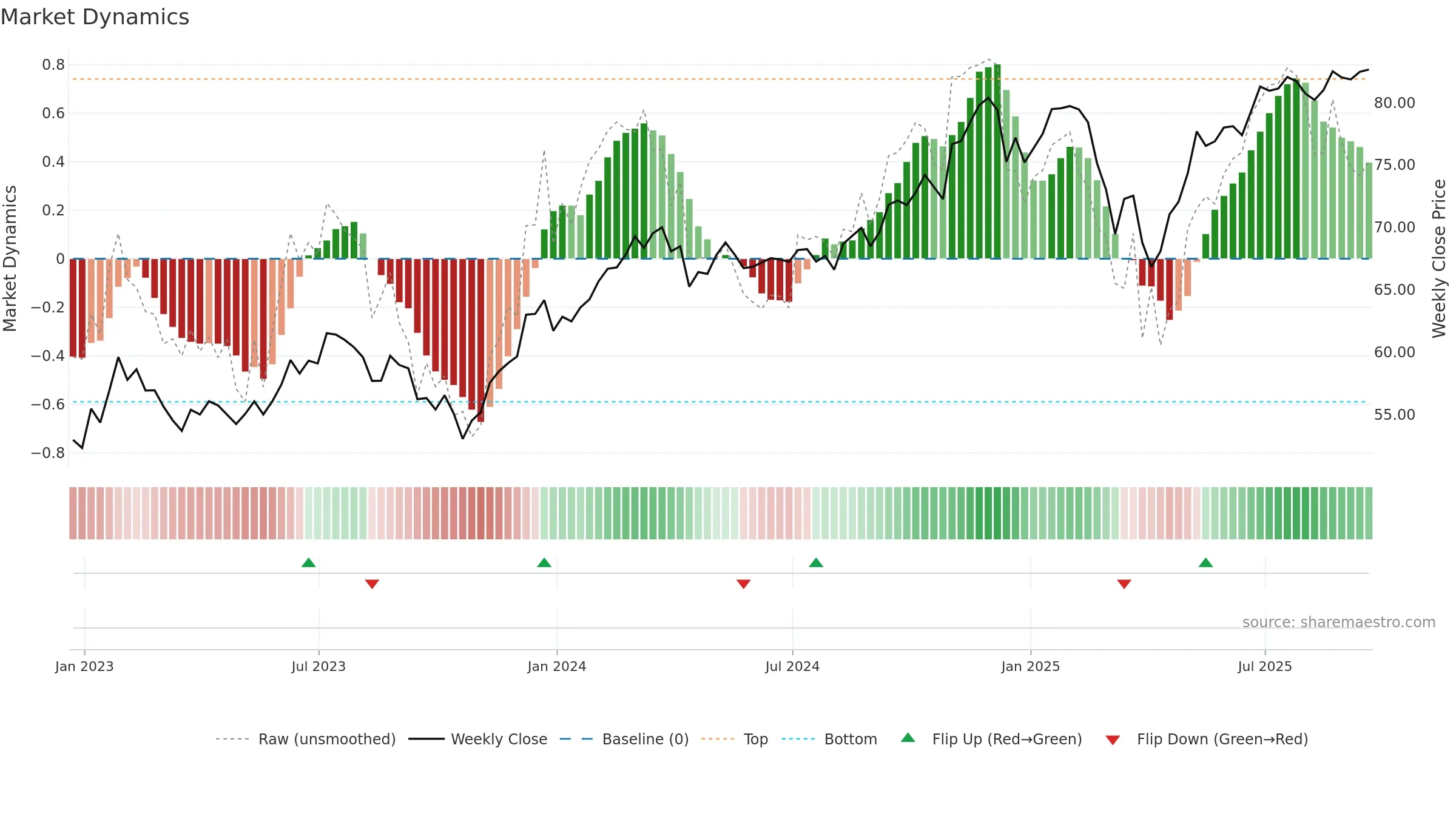The image size is (1456, 819).
Task: Click the Weekly Close Price axis label
Action: 1439,258
